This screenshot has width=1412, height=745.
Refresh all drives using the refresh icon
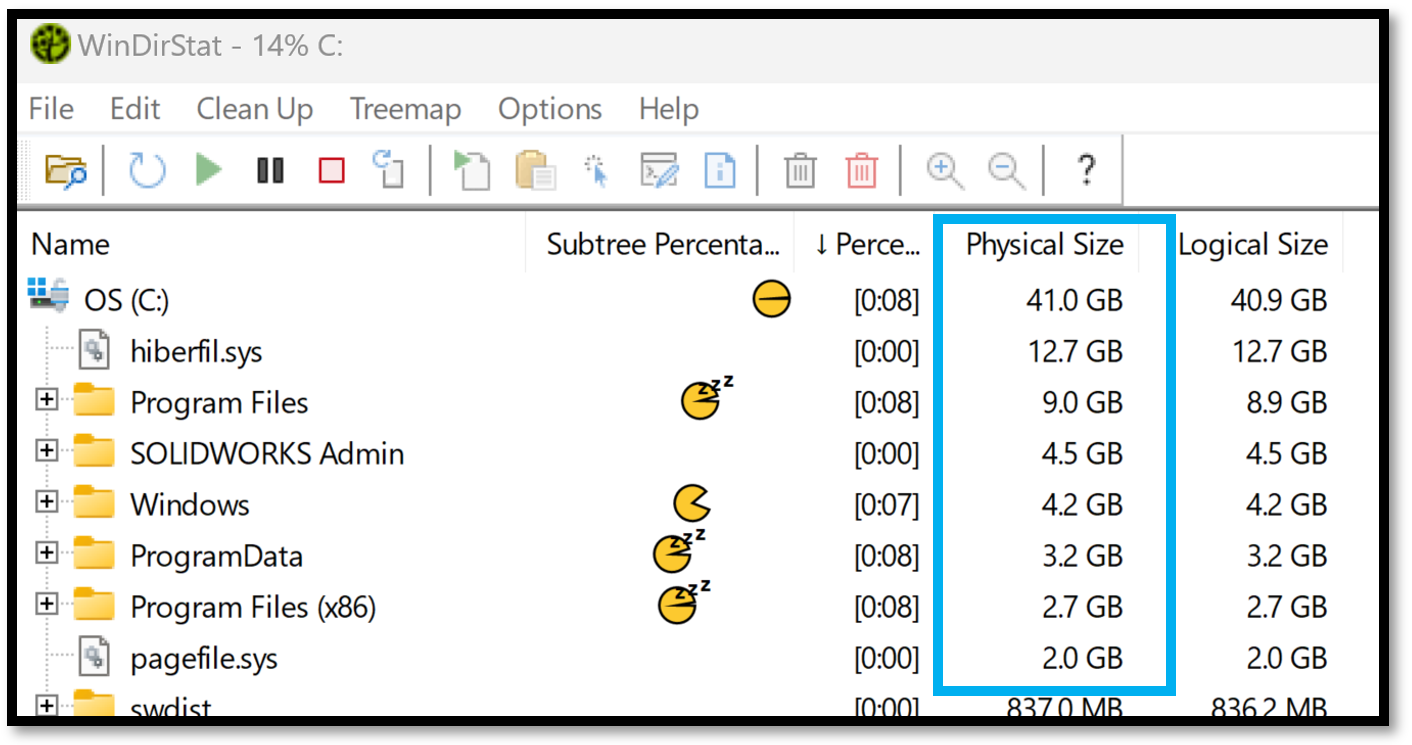click(x=145, y=170)
